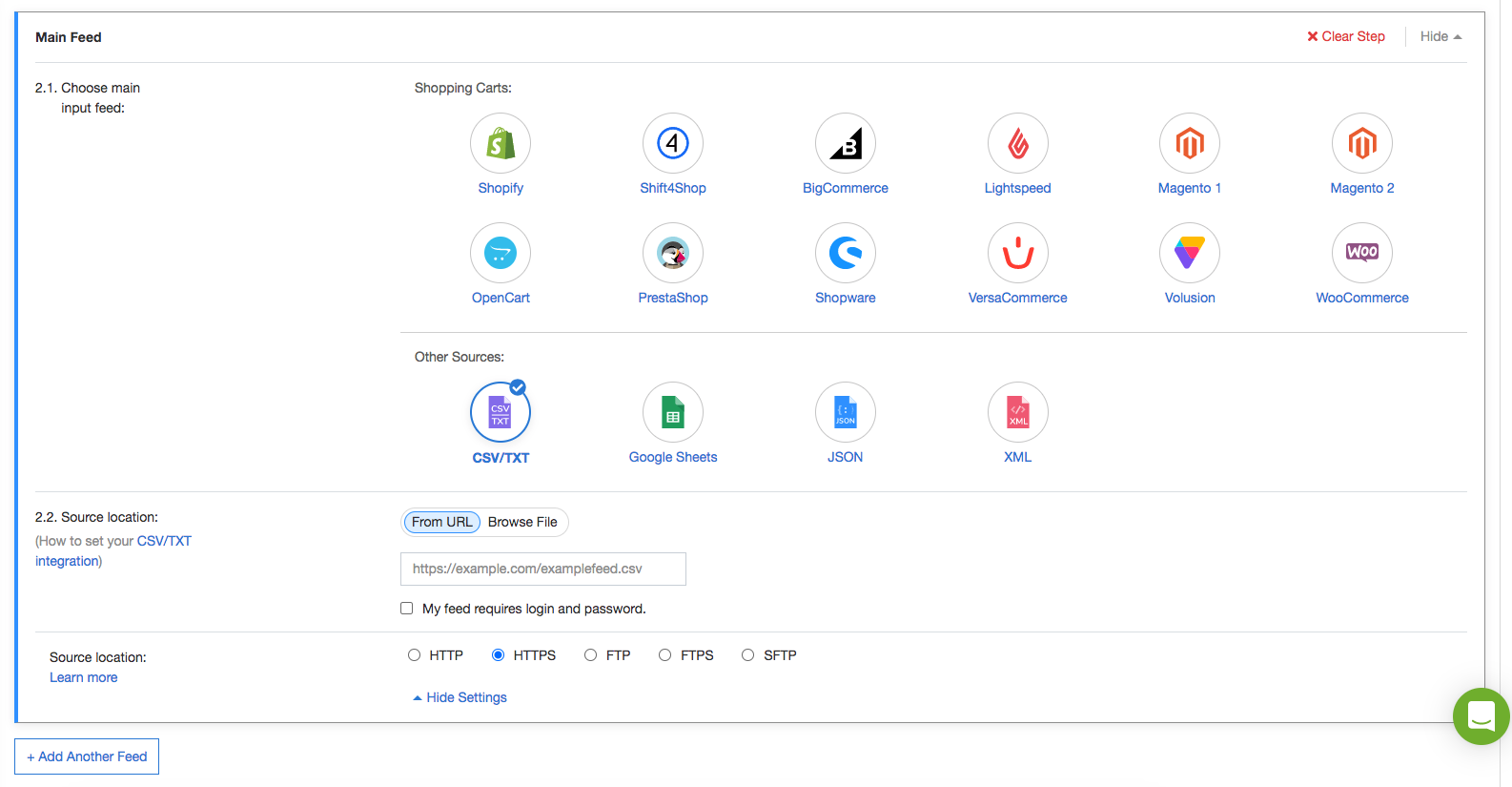Select the FTP radio button
The image size is (1512, 787).
tap(591, 655)
